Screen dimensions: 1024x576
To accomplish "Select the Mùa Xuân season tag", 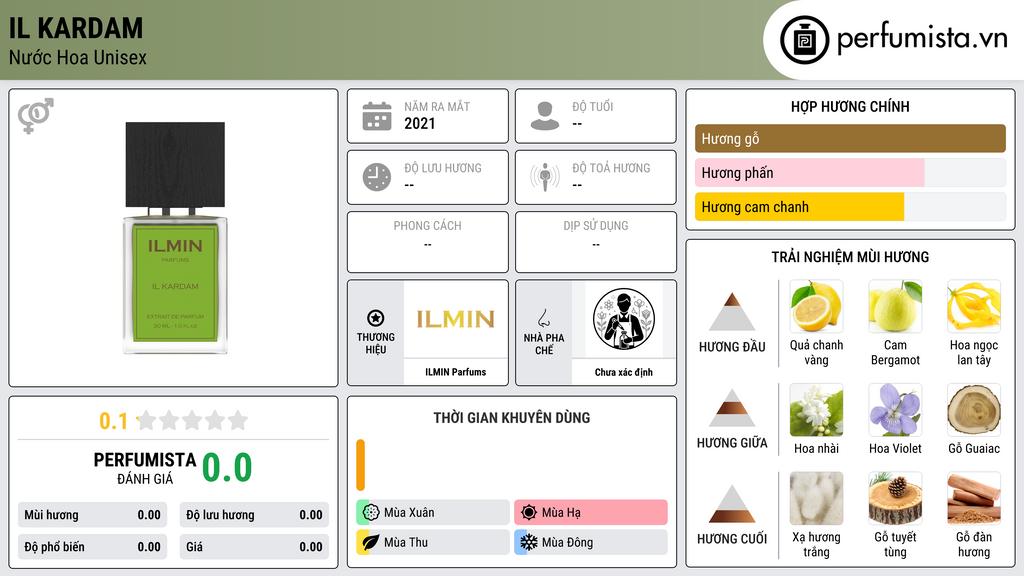I will 433,513.
